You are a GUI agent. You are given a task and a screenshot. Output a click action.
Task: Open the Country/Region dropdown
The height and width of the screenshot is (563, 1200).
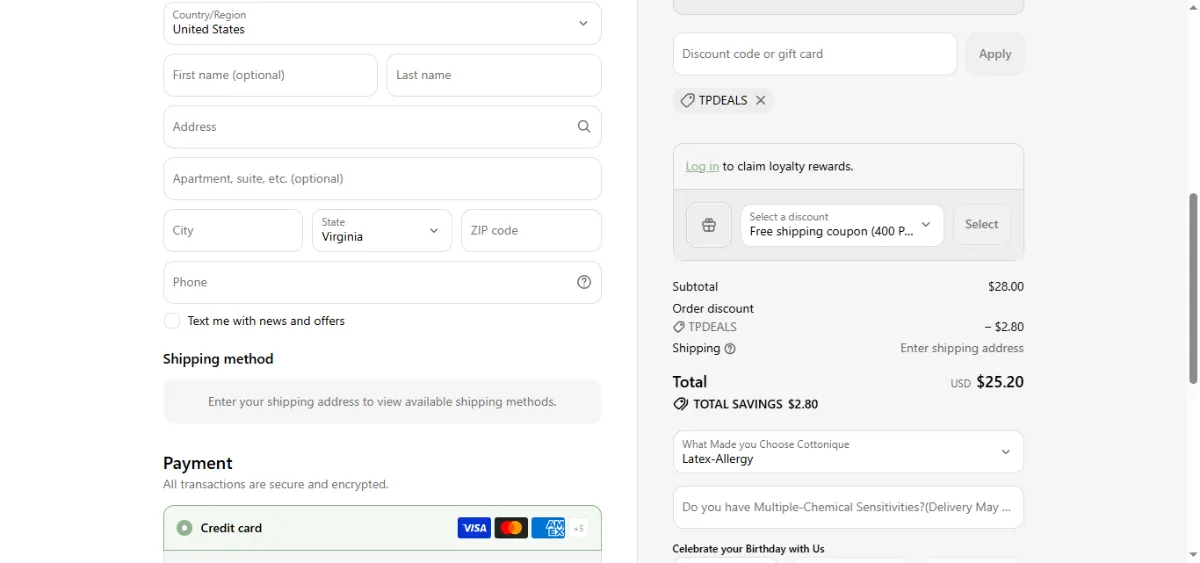pyautogui.click(x=382, y=23)
